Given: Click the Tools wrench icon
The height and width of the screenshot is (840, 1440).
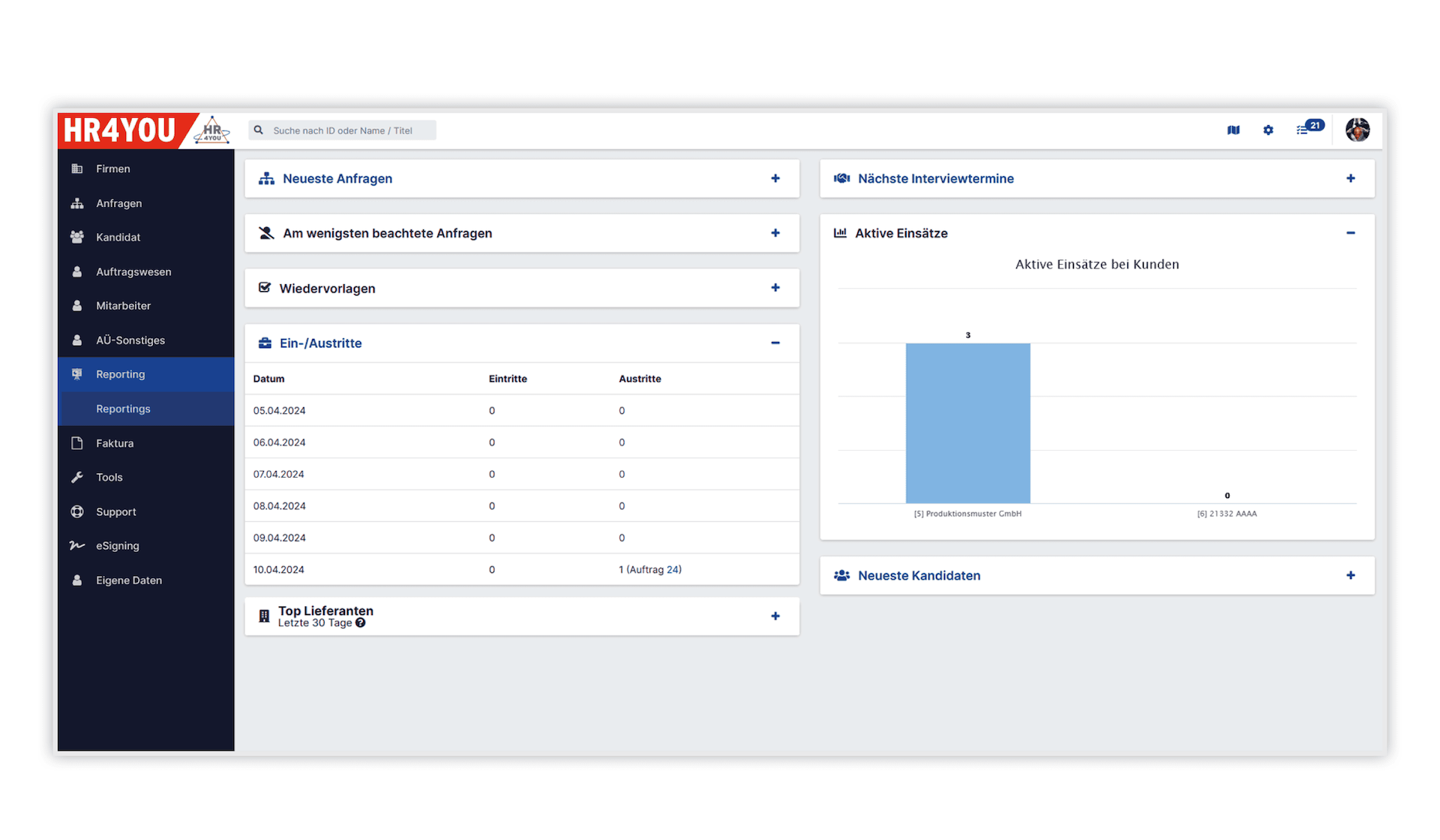Looking at the screenshot, I should (76, 478).
